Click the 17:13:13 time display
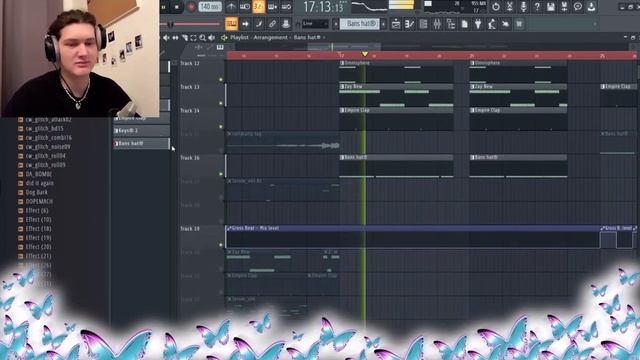This screenshot has height=360, width=640. 323,7
